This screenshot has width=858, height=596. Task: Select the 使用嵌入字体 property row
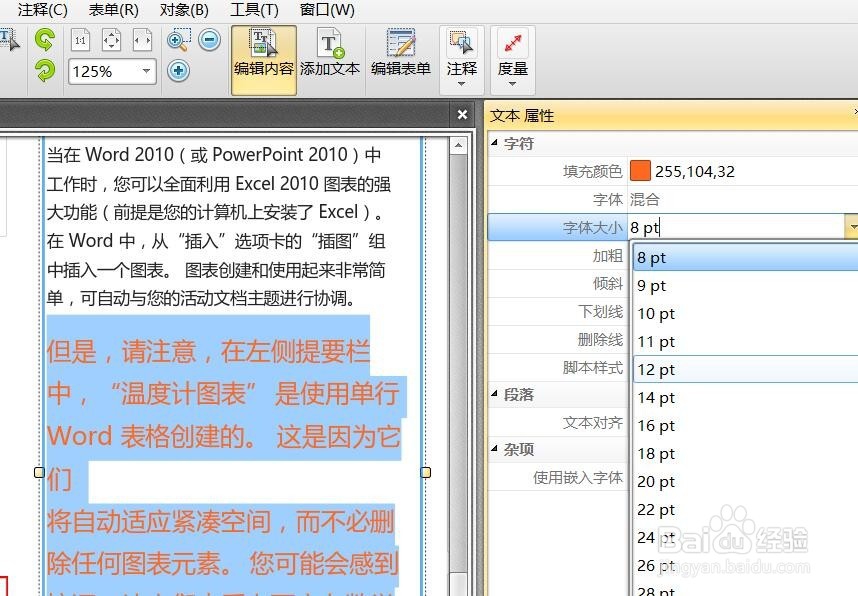tap(558, 478)
